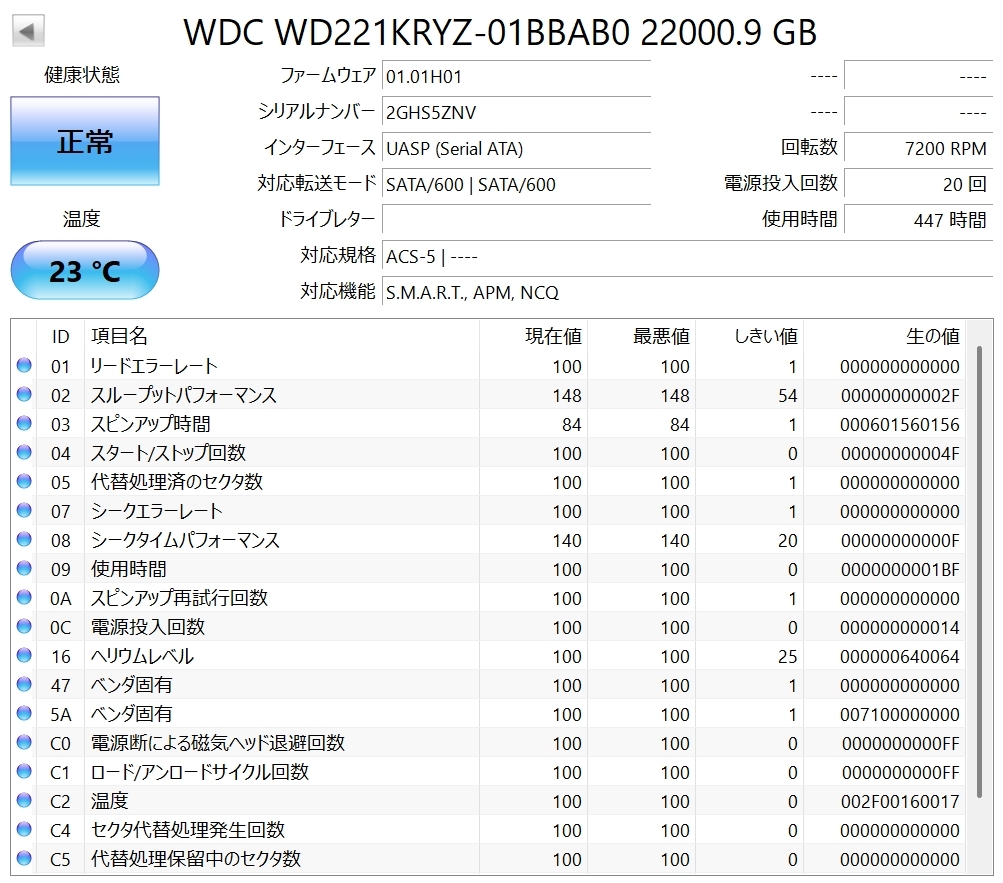Image resolution: width=1003 pixels, height=883 pixels.
Task: Click raw value 007100000000
Action: (x=899, y=715)
